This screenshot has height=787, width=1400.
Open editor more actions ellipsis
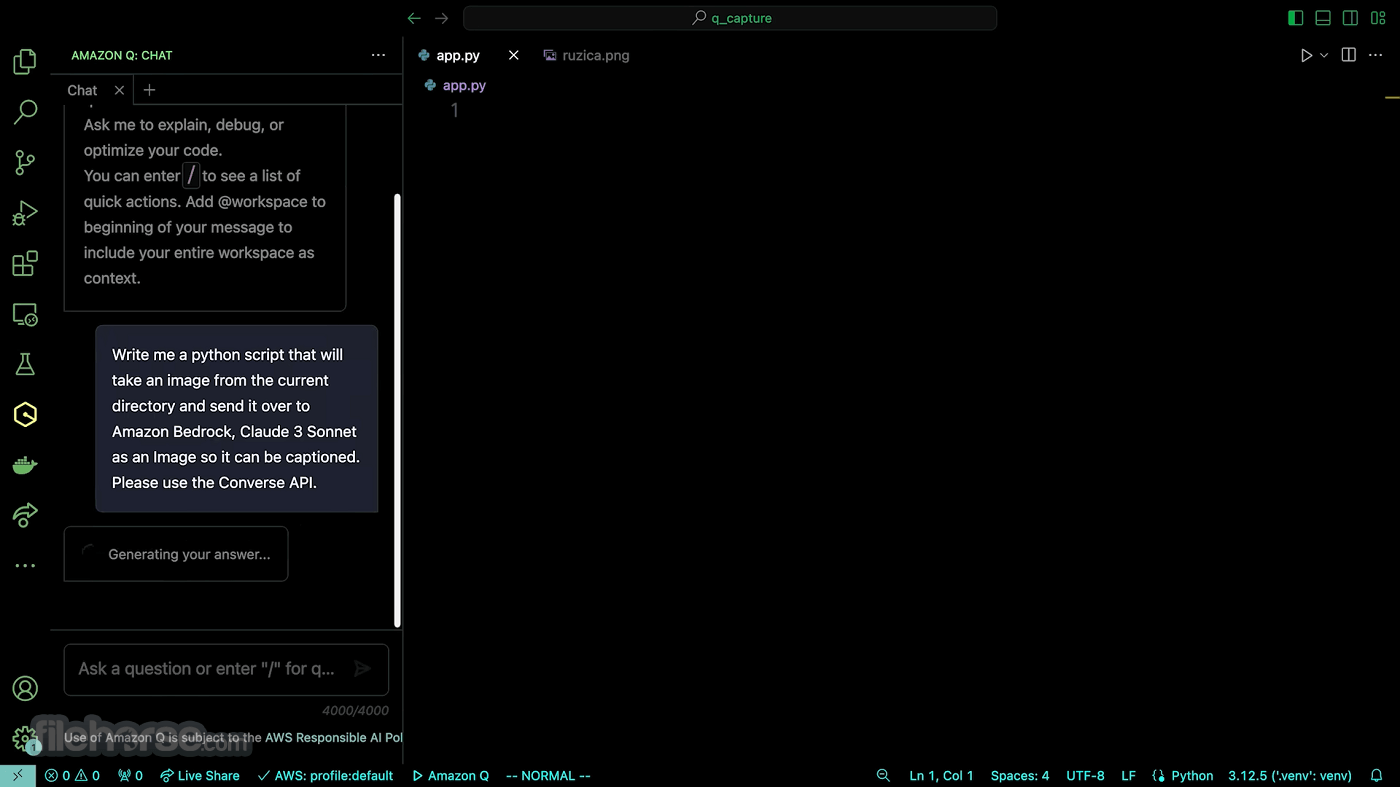pyautogui.click(x=1378, y=55)
